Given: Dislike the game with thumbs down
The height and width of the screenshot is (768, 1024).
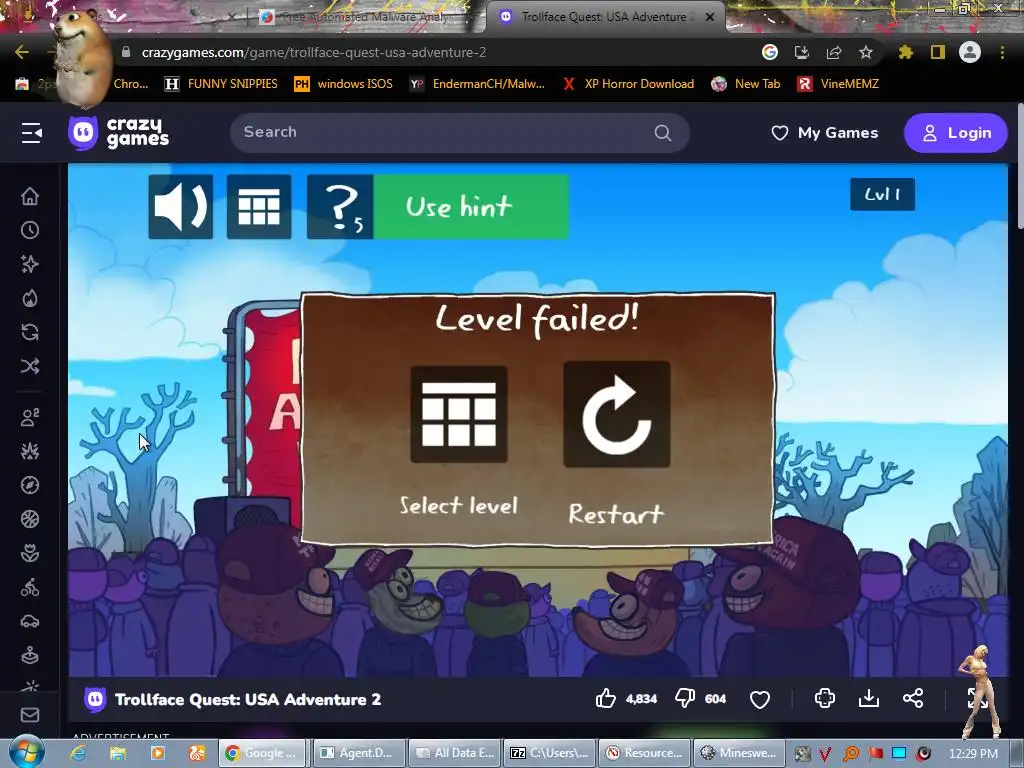Looking at the screenshot, I should pos(684,699).
